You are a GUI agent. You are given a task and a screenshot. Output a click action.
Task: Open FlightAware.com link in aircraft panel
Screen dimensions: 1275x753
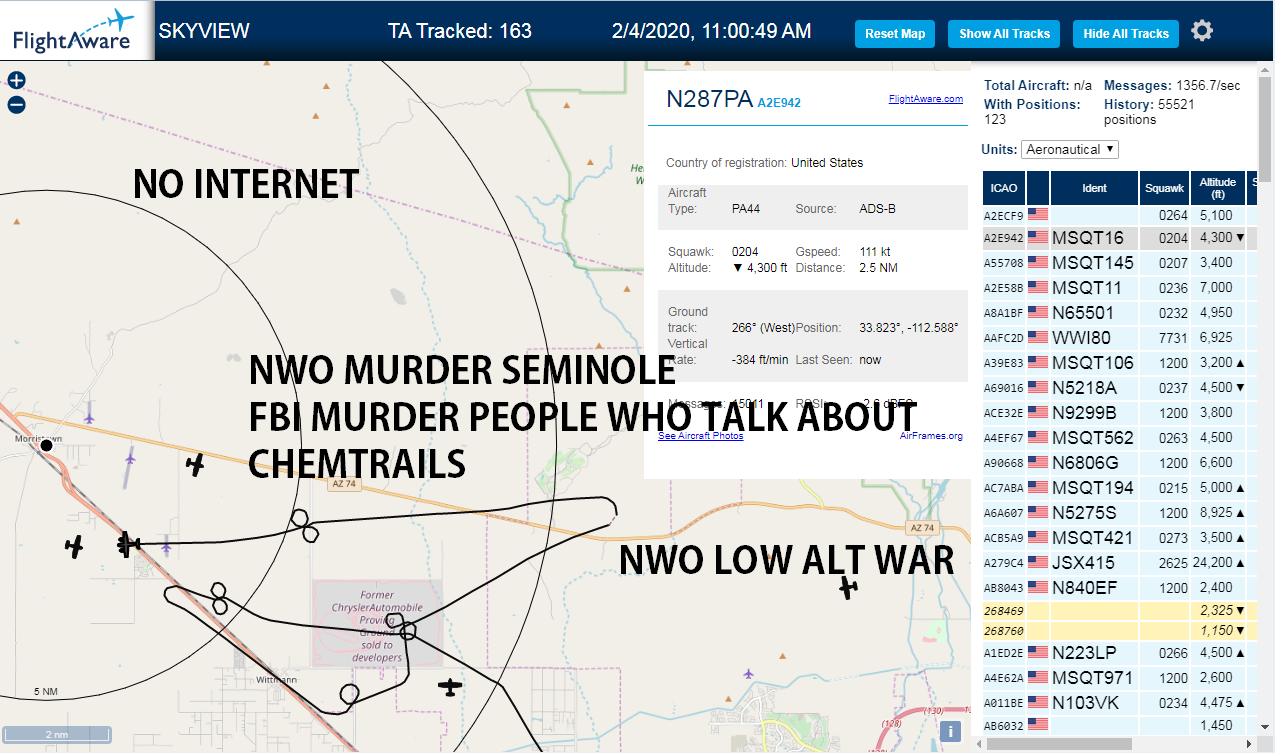(925, 99)
